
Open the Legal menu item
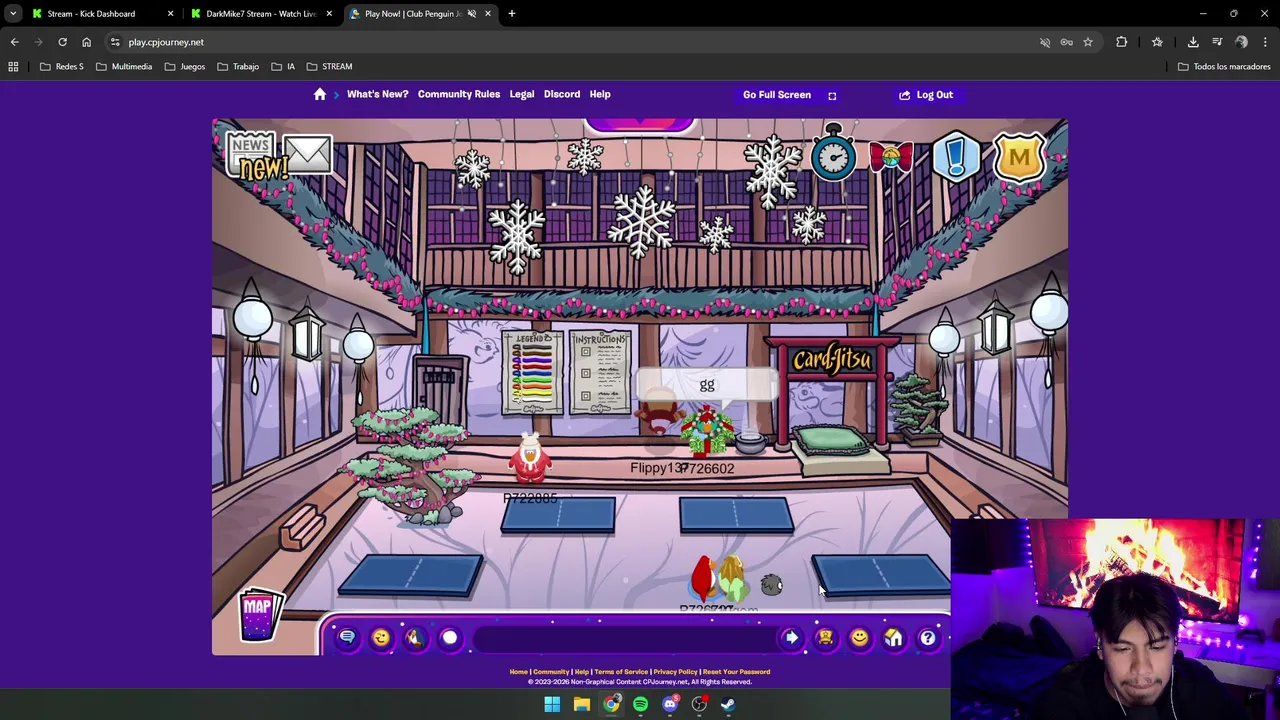tap(522, 94)
